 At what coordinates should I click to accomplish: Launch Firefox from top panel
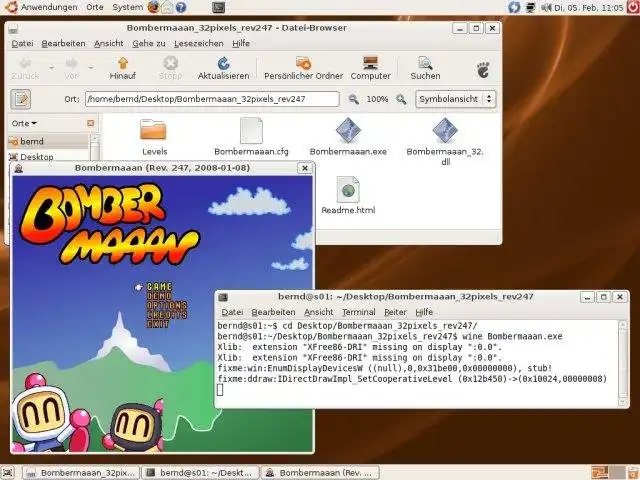[153, 7]
